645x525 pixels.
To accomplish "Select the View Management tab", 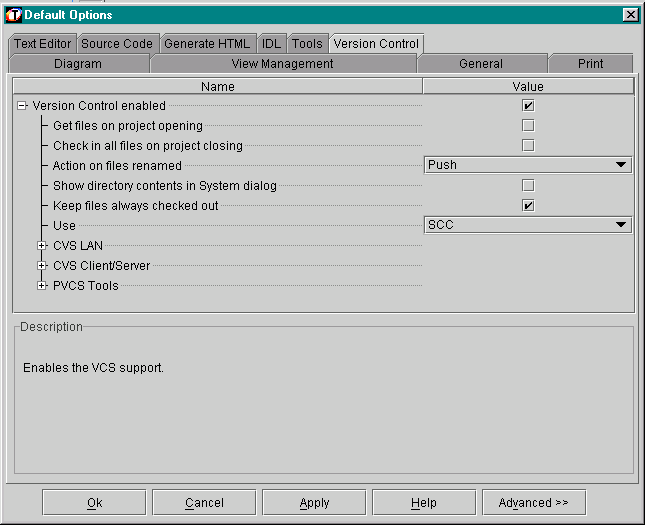I will [282, 63].
